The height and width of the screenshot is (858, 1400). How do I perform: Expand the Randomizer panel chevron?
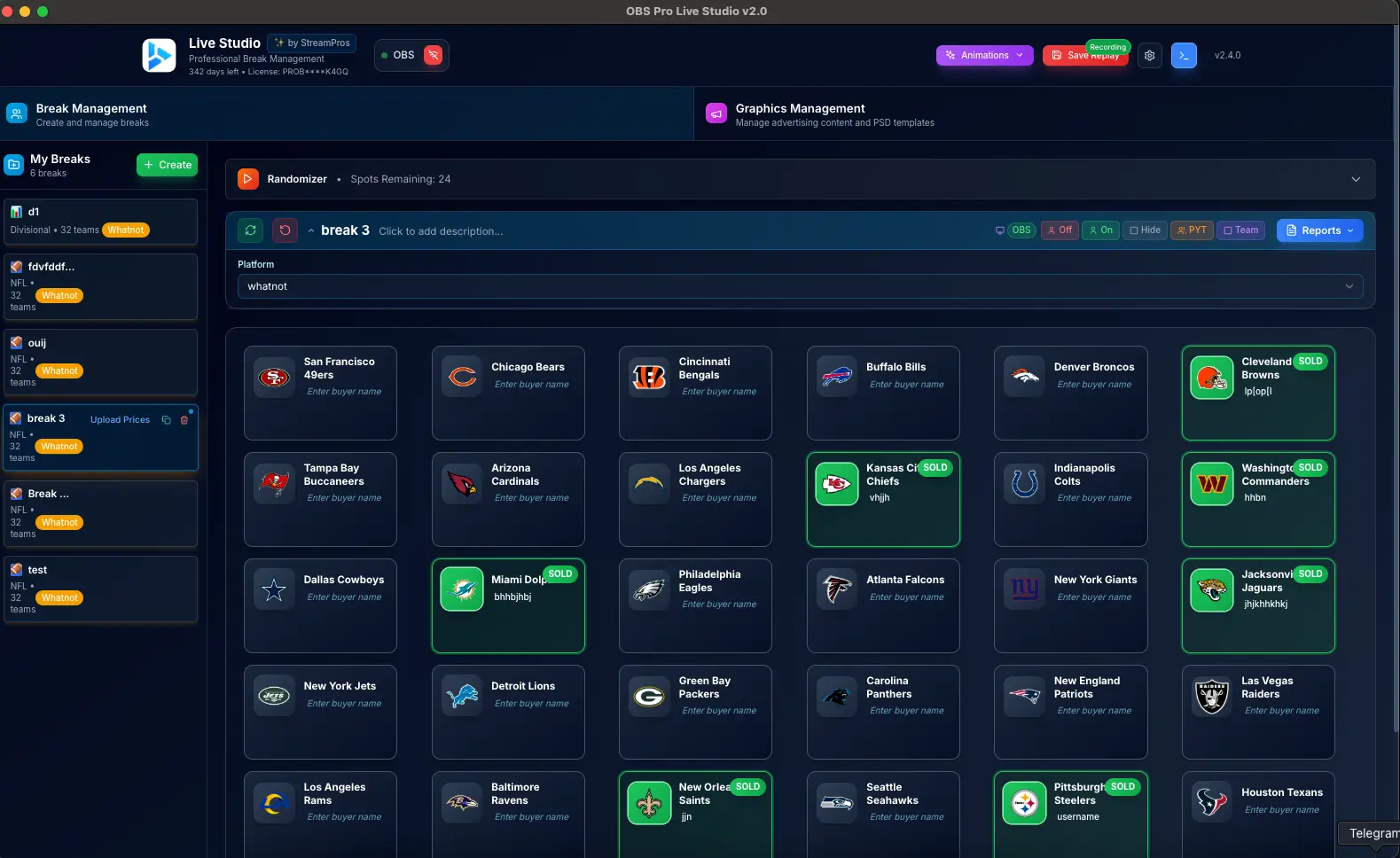point(1355,179)
